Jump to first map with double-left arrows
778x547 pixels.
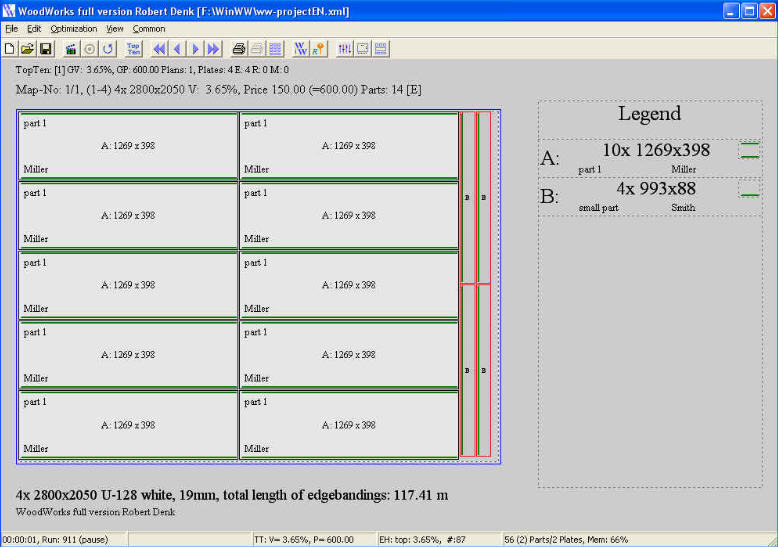click(x=159, y=49)
